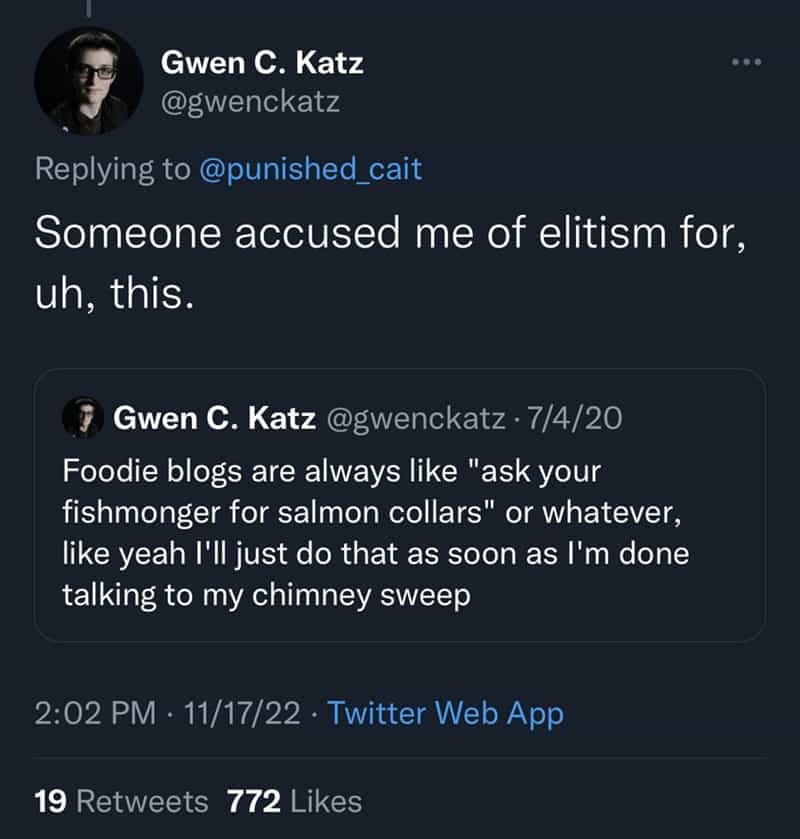800x839 pixels.
Task: Open the embedded quoted tweet card
Action: 400,505
